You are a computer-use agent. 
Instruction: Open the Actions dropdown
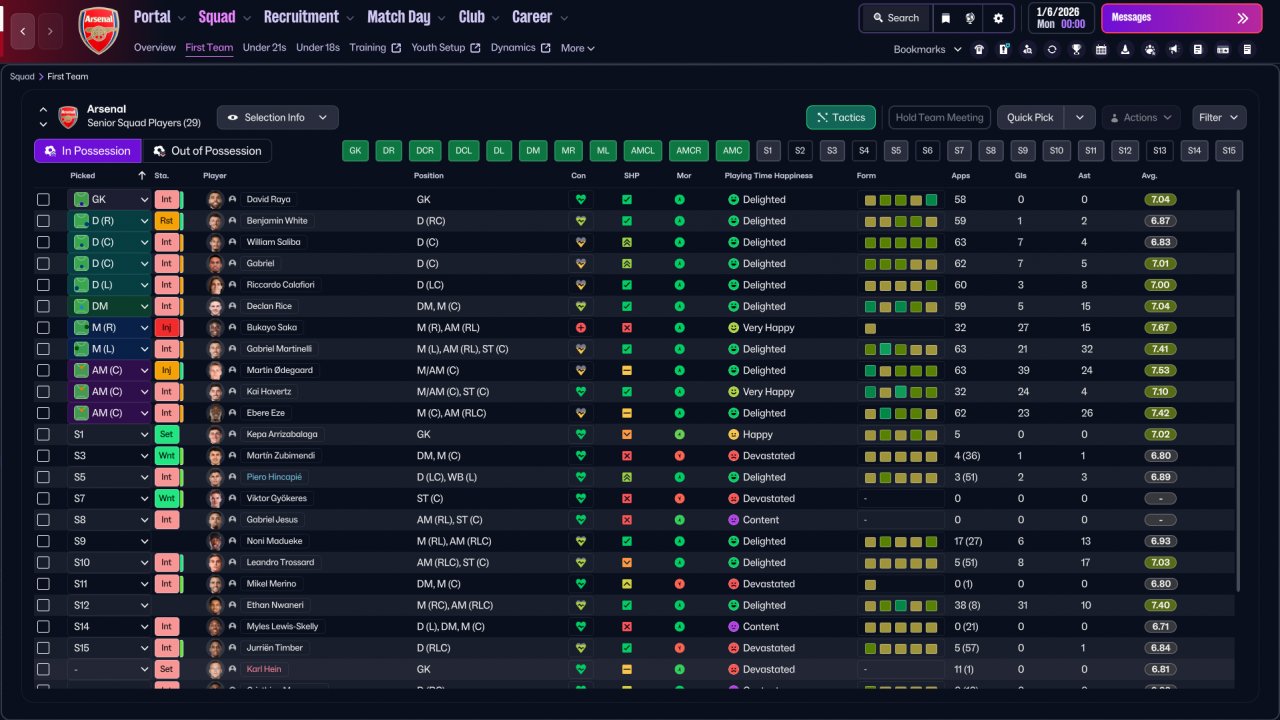1141,118
